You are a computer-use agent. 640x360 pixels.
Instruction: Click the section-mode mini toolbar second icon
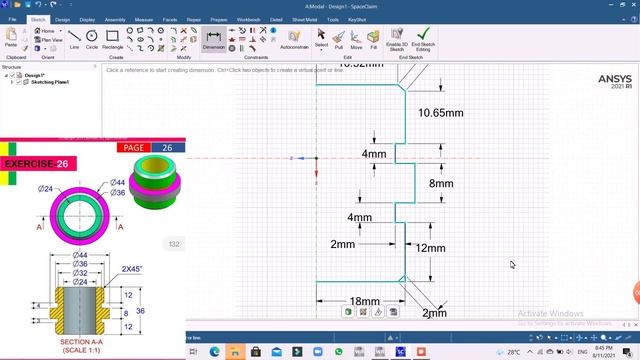click(363, 312)
